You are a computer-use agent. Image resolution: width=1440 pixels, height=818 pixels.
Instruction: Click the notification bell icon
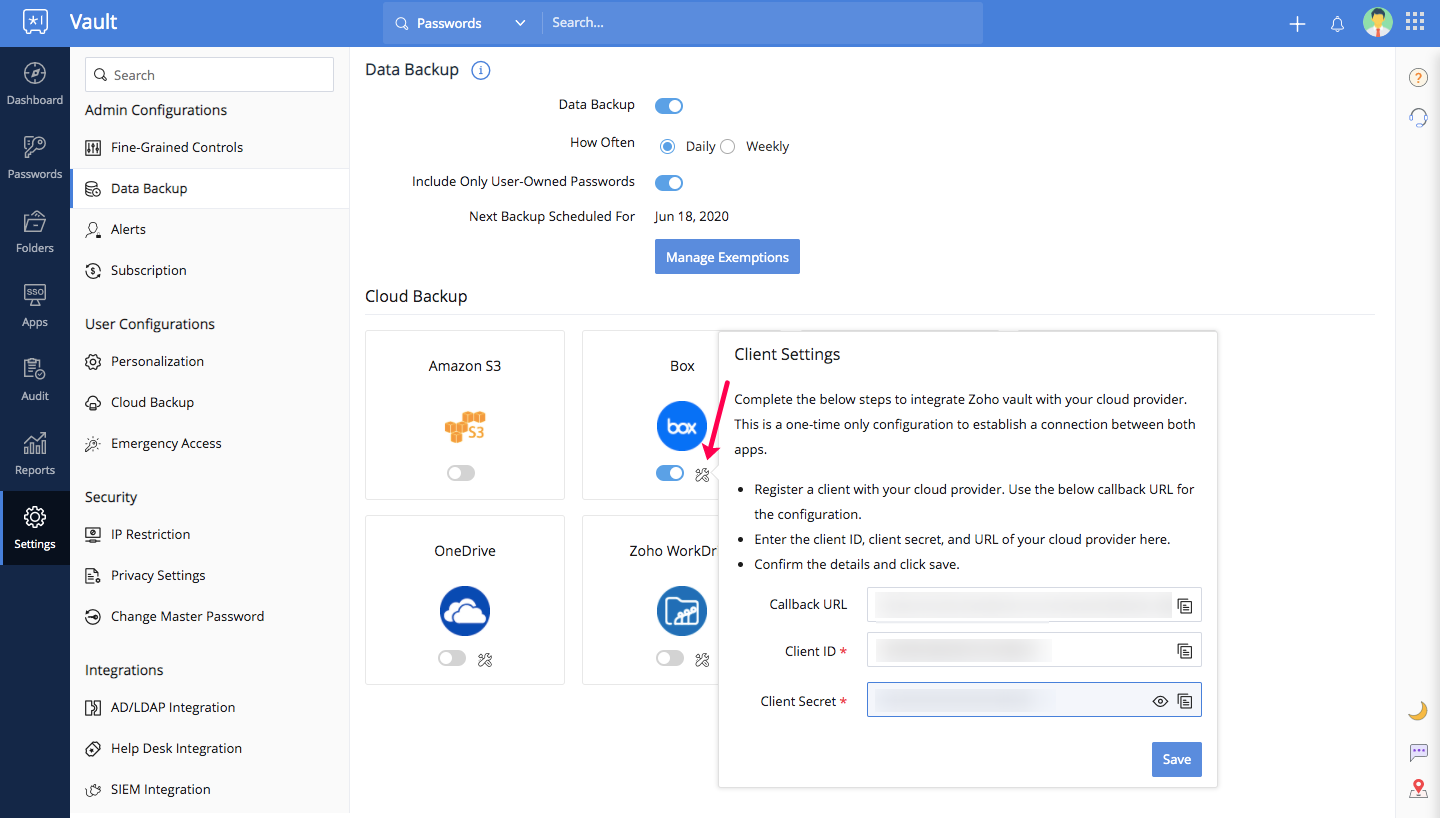[1337, 24]
